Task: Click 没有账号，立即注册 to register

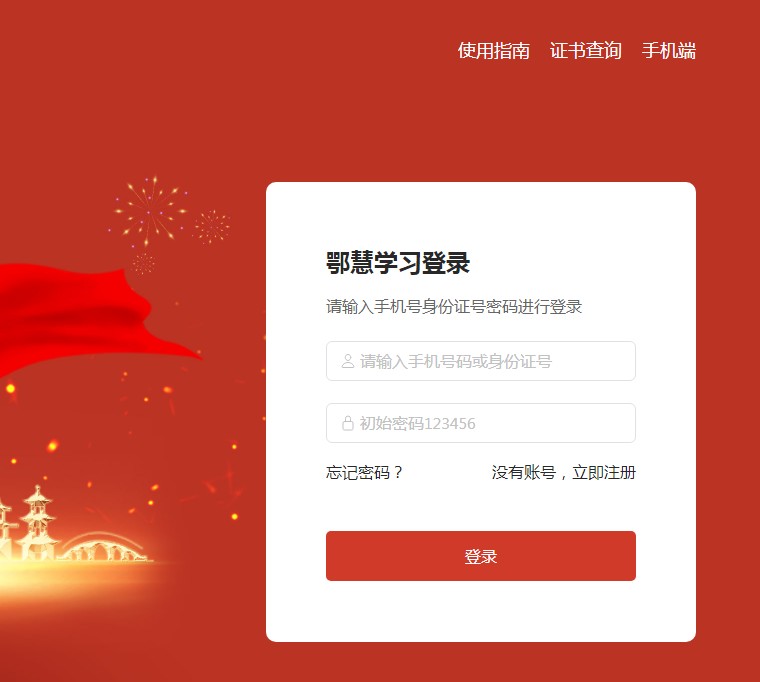Action: (x=563, y=472)
